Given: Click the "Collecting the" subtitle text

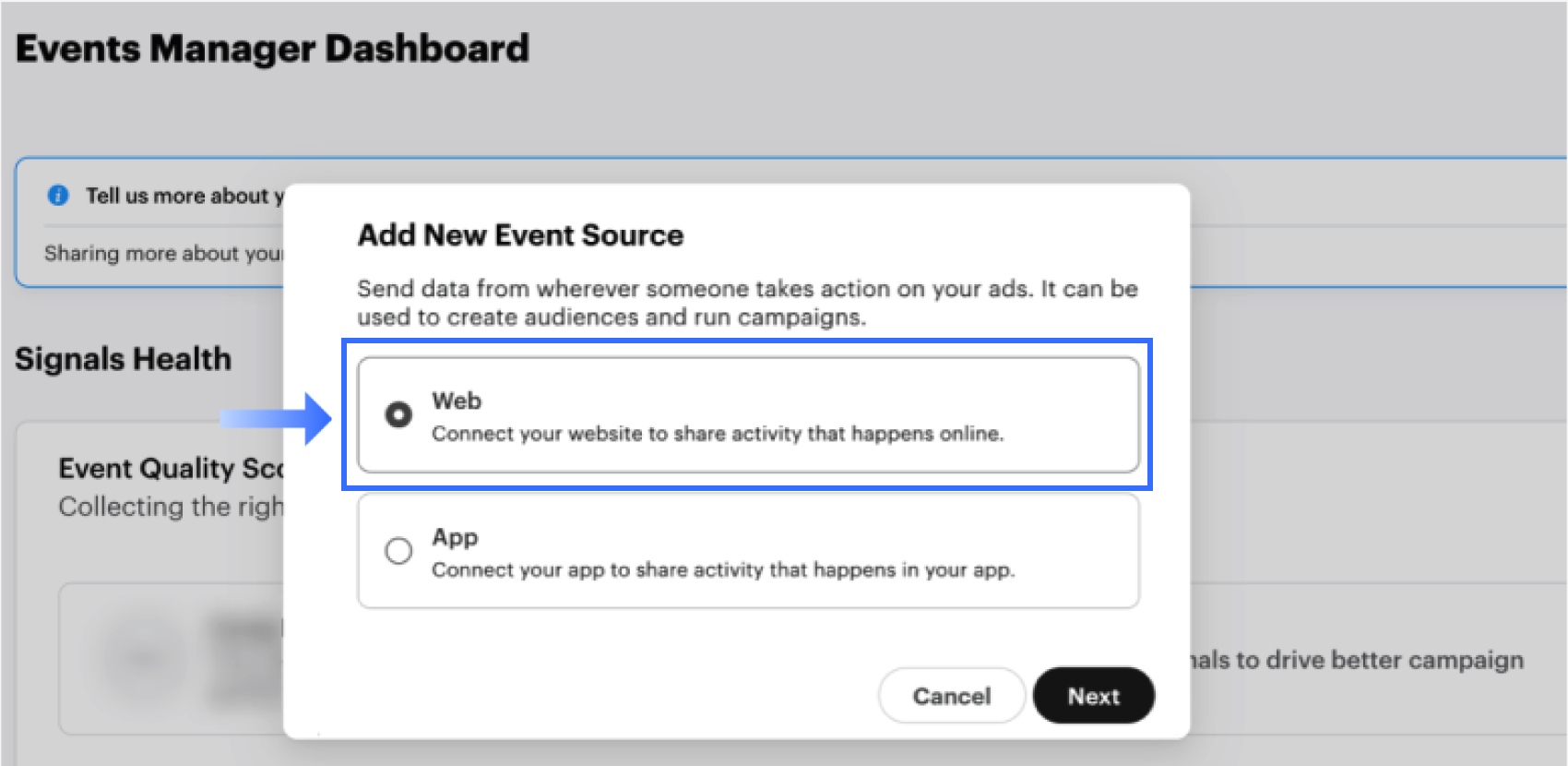Looking at the screenshot, I should click(171, 507).
